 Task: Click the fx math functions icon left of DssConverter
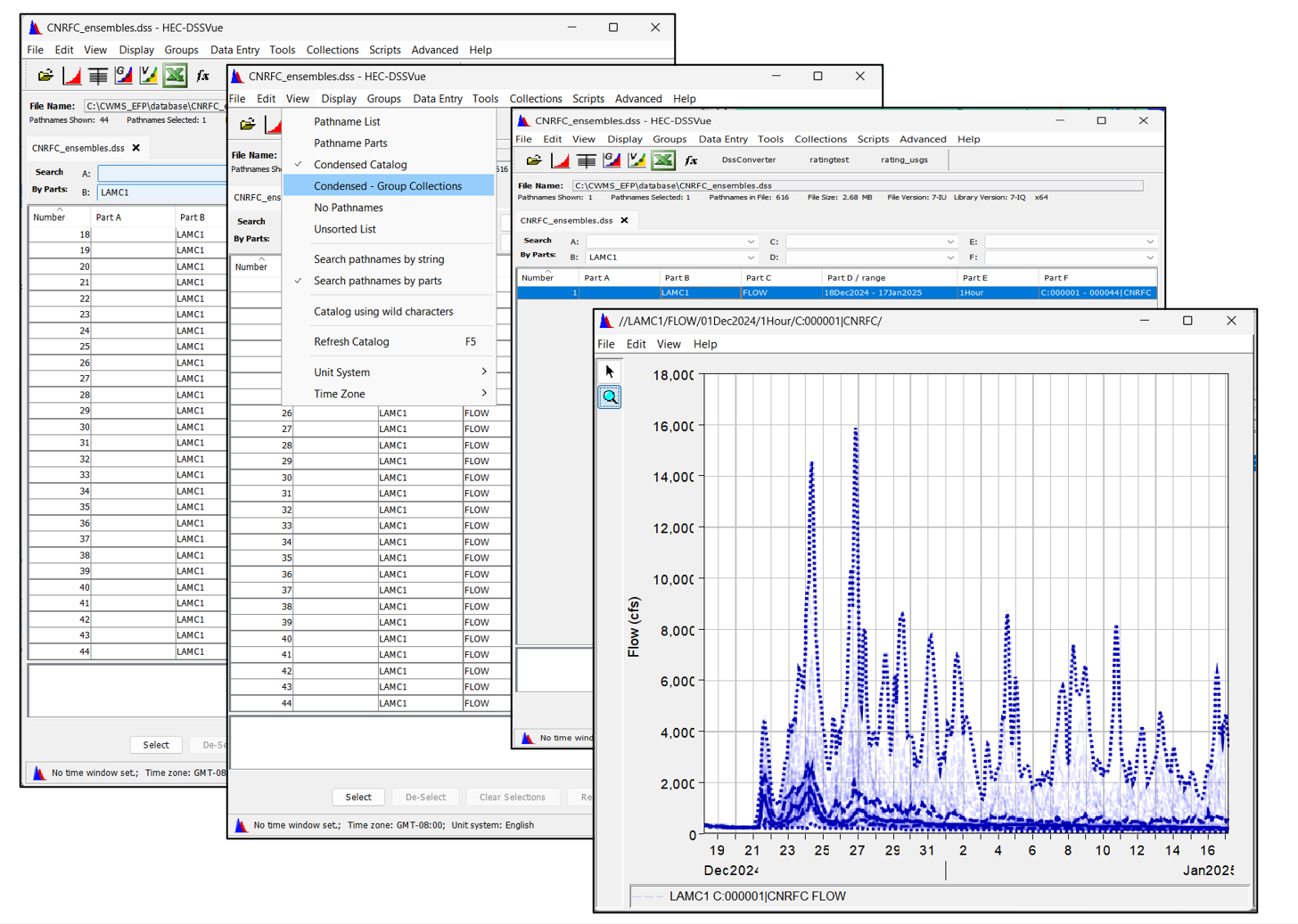[690, 160]
